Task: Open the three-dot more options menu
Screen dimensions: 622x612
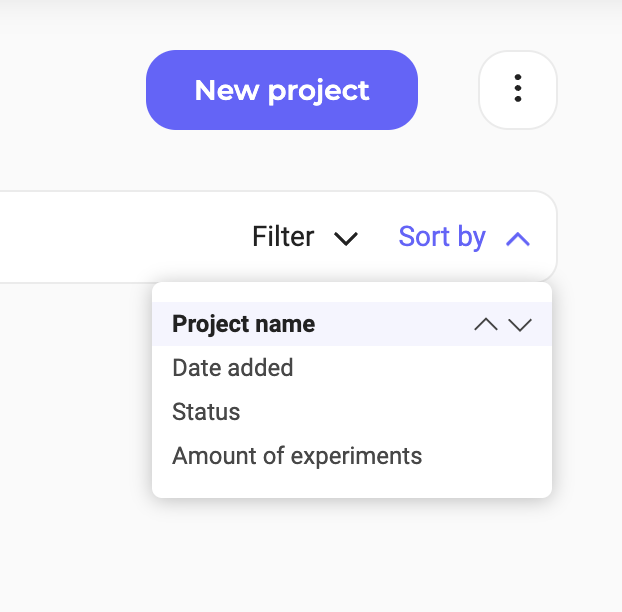Action: point(517,89)
